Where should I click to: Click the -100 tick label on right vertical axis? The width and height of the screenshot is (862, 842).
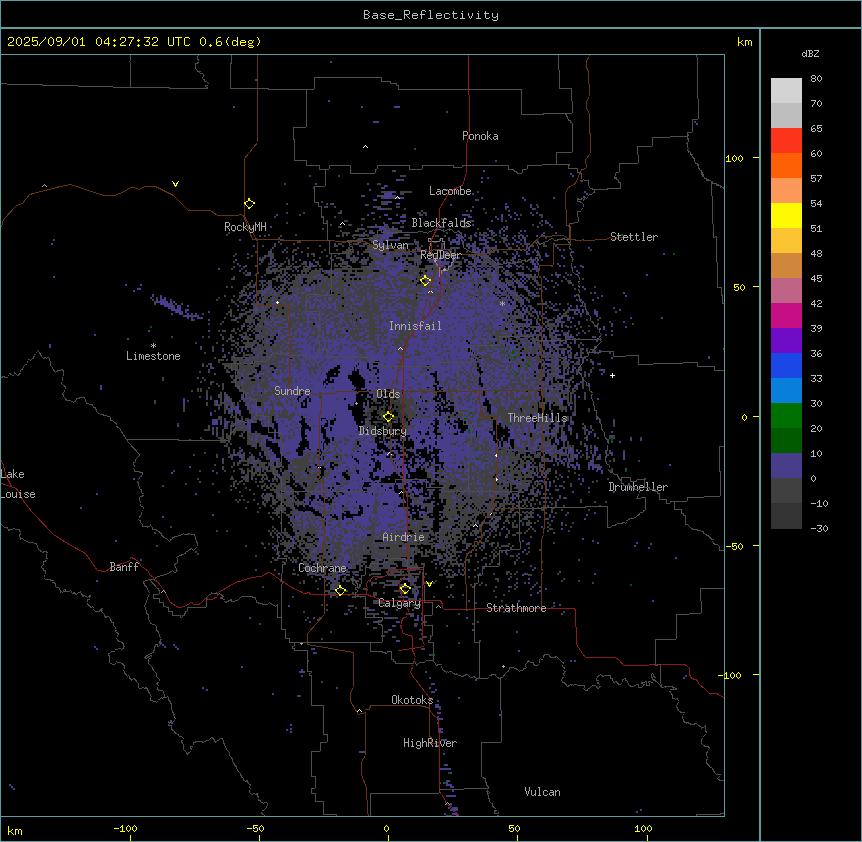730,675
